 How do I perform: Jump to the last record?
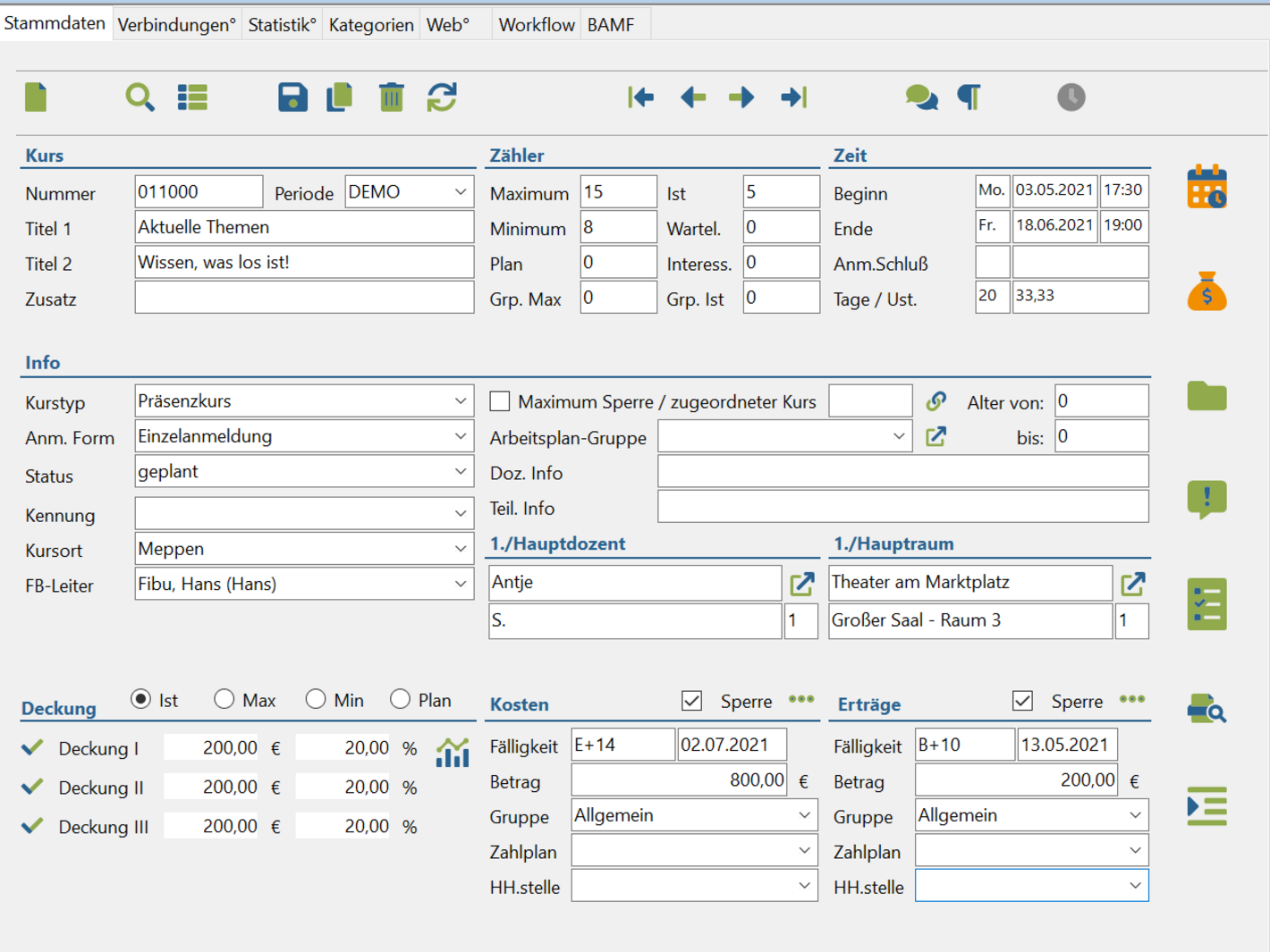(x=793, y=97)
